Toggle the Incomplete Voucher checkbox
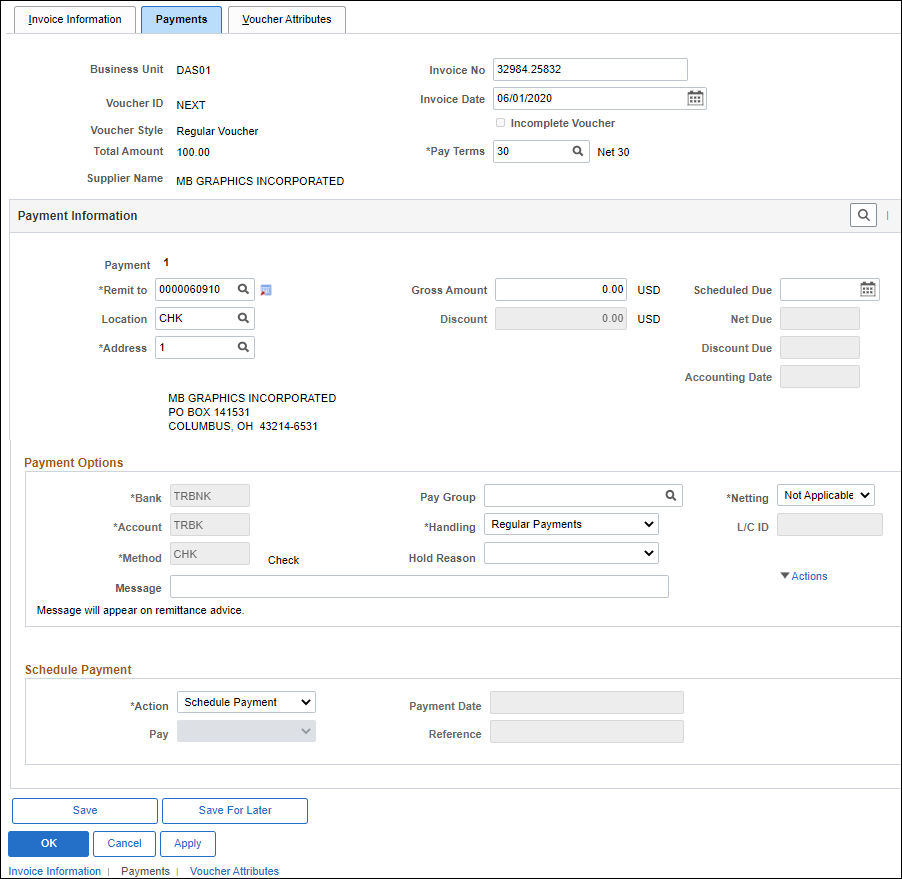Viewport: 902px width, 879px height. (x=500, y=123)
